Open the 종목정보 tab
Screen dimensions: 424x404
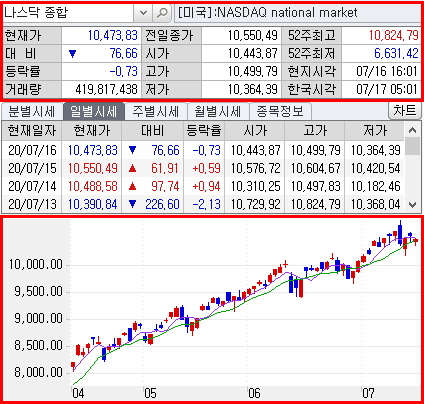tap(280, 111)
